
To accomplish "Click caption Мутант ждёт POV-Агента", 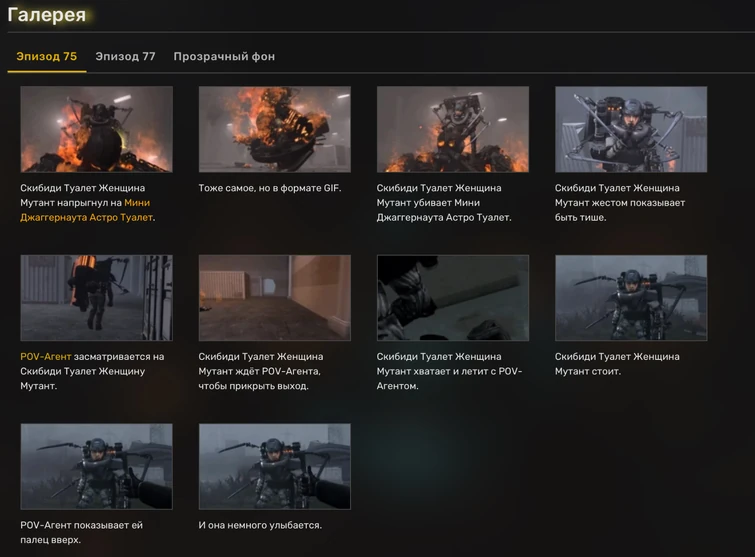I will coord(261,371).
